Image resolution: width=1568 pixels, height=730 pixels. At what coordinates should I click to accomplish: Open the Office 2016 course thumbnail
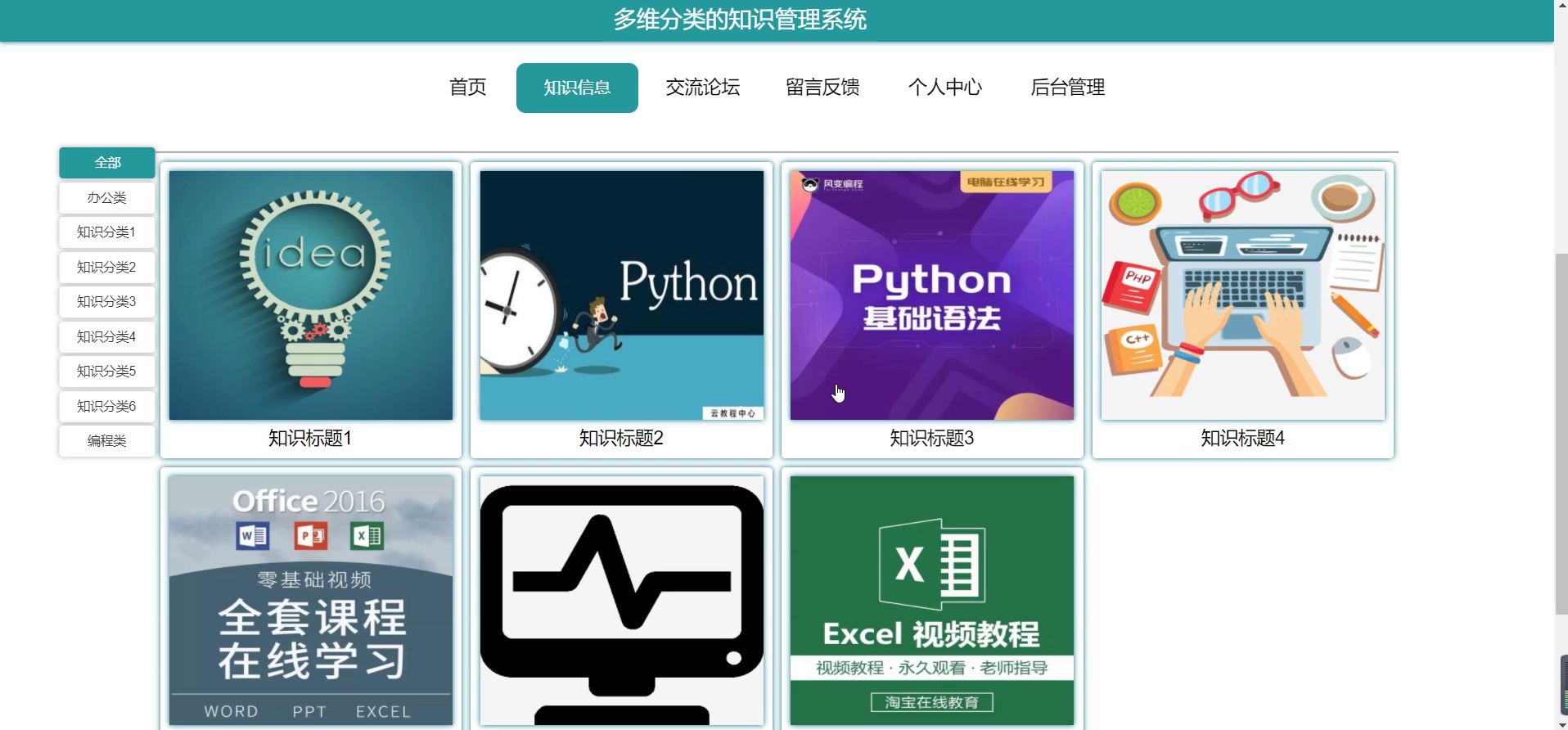pos(311,601)
